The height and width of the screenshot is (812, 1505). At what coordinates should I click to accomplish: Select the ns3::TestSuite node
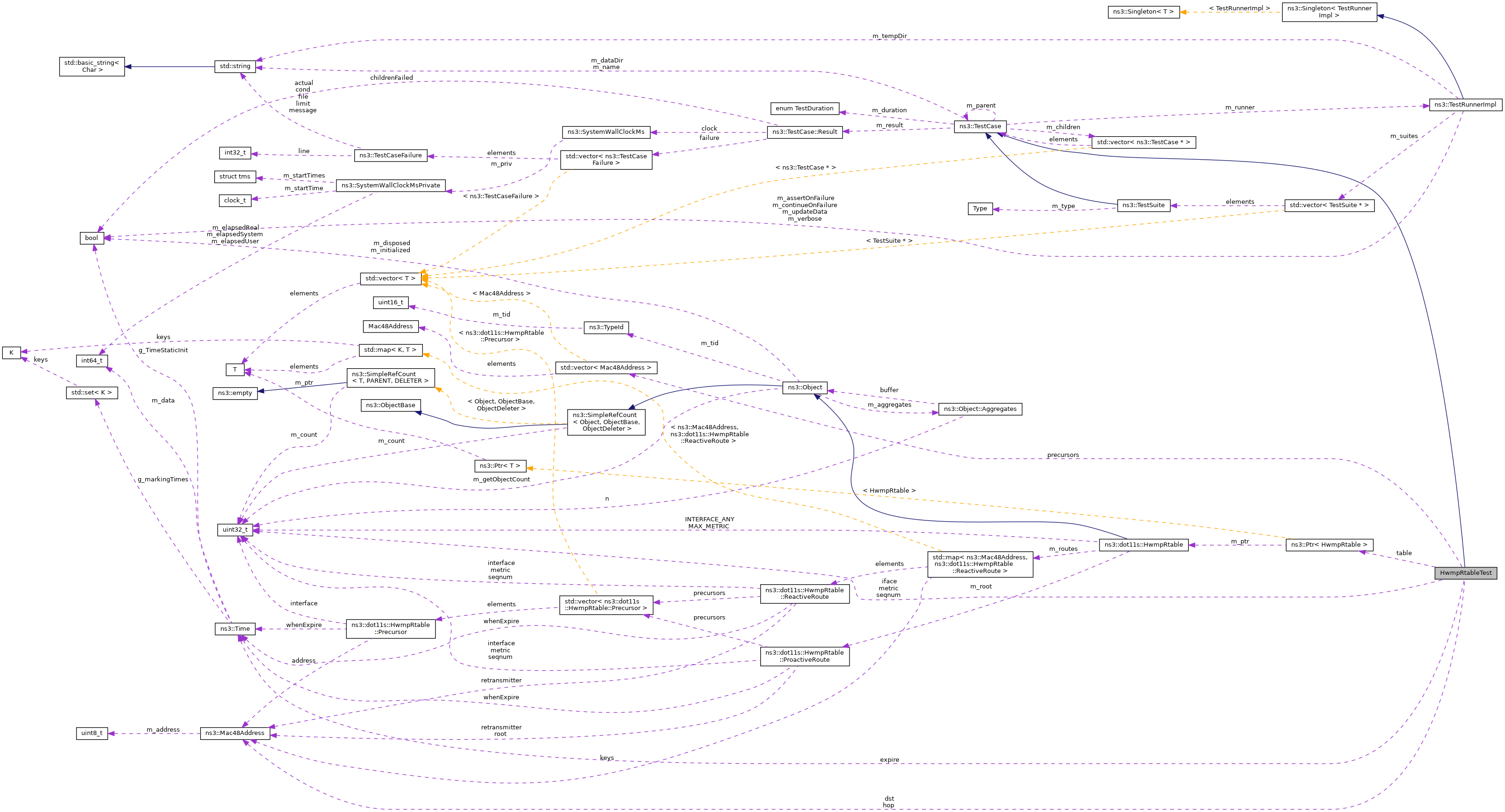coord(1143,206)
